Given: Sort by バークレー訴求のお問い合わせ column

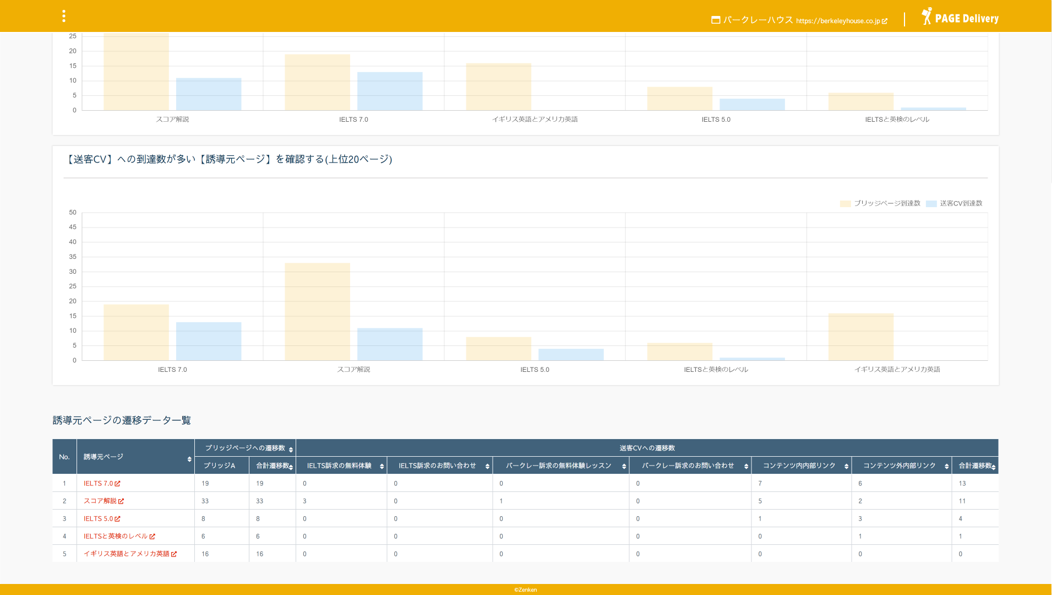Looking at the screenshot, I should click(x=746, y=466).
